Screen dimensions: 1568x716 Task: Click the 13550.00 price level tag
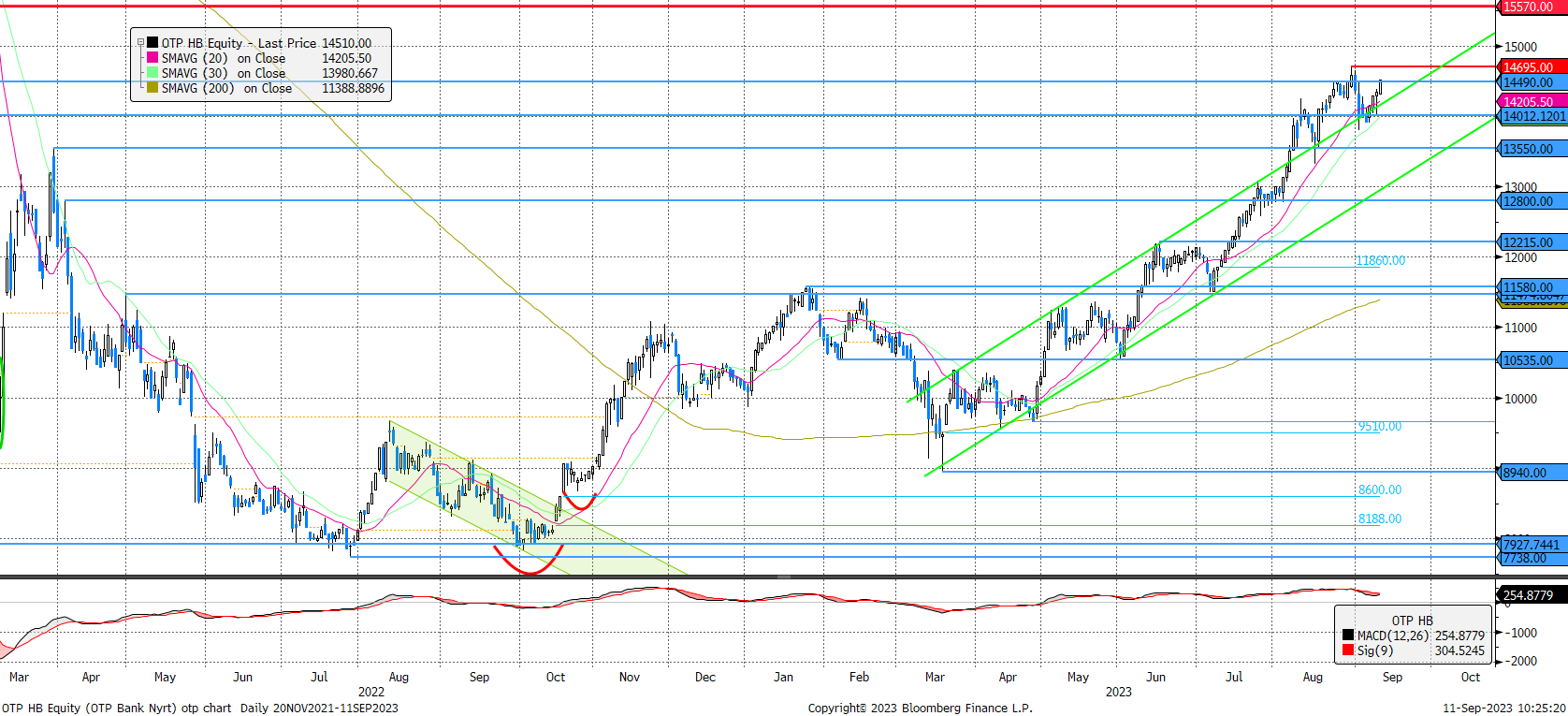pyautogui.click(x=1532, y=149)
